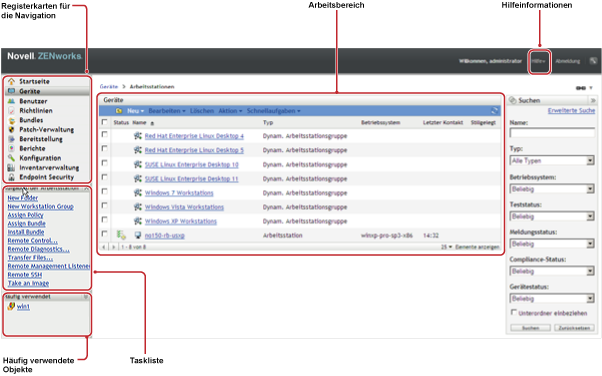Check SUSE Linux Enterprise Desktop 11 row

coord(104,177)
